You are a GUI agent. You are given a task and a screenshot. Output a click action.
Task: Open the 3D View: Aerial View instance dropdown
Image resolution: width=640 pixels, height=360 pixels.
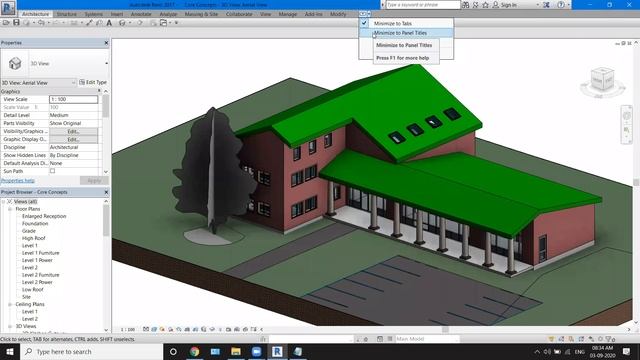39,82
